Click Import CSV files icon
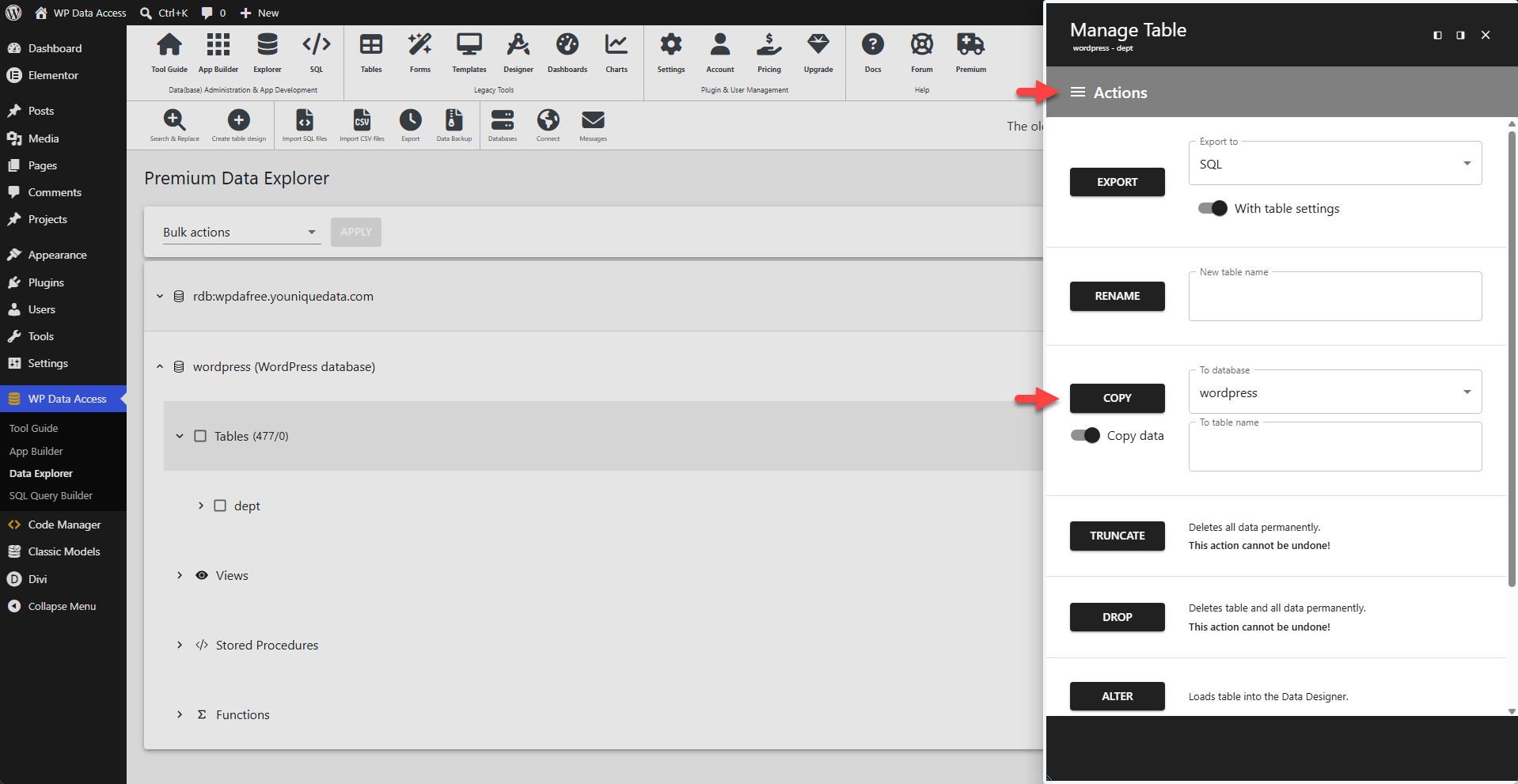 (362, 120)
